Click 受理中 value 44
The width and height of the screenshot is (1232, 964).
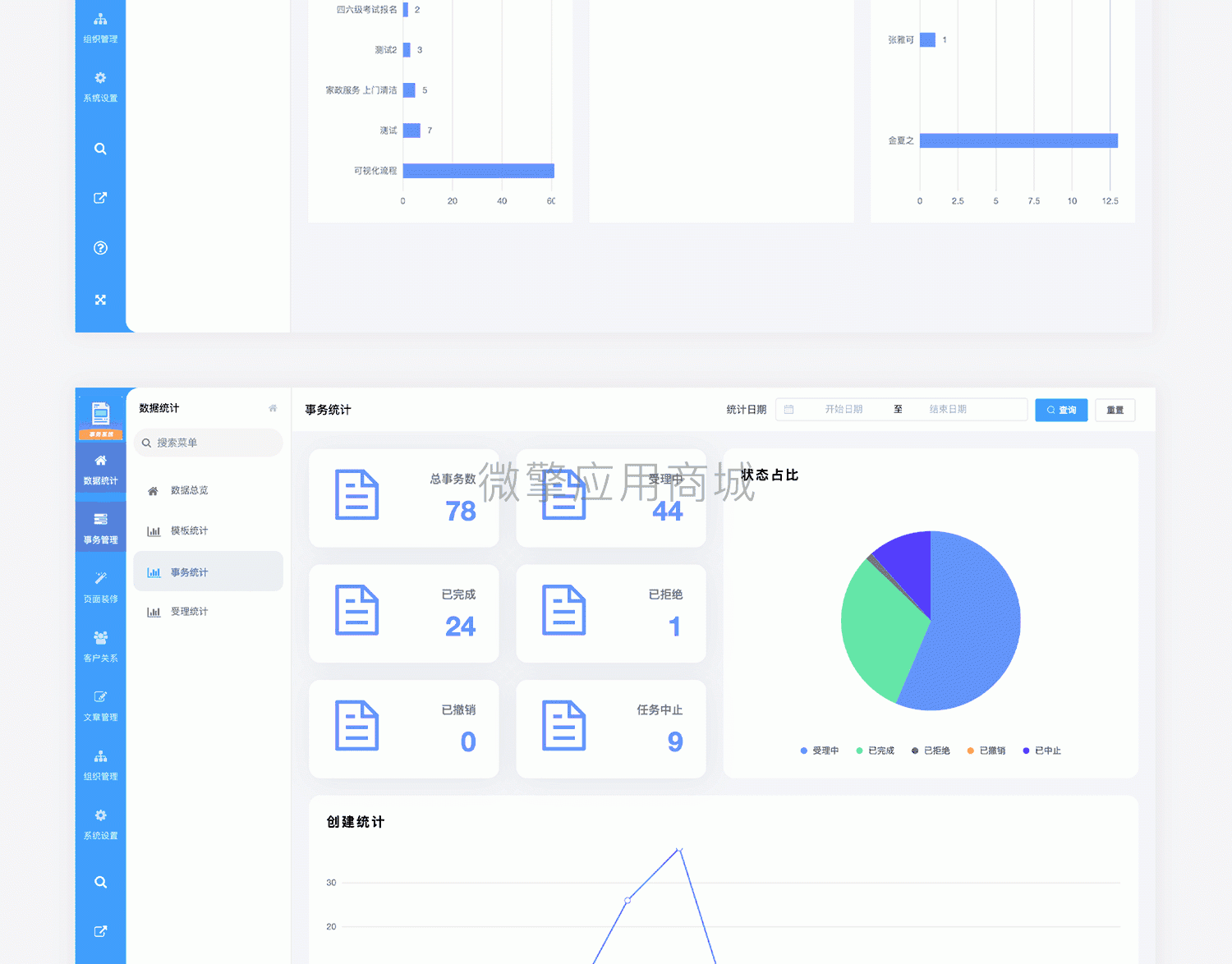click(668, 511)
